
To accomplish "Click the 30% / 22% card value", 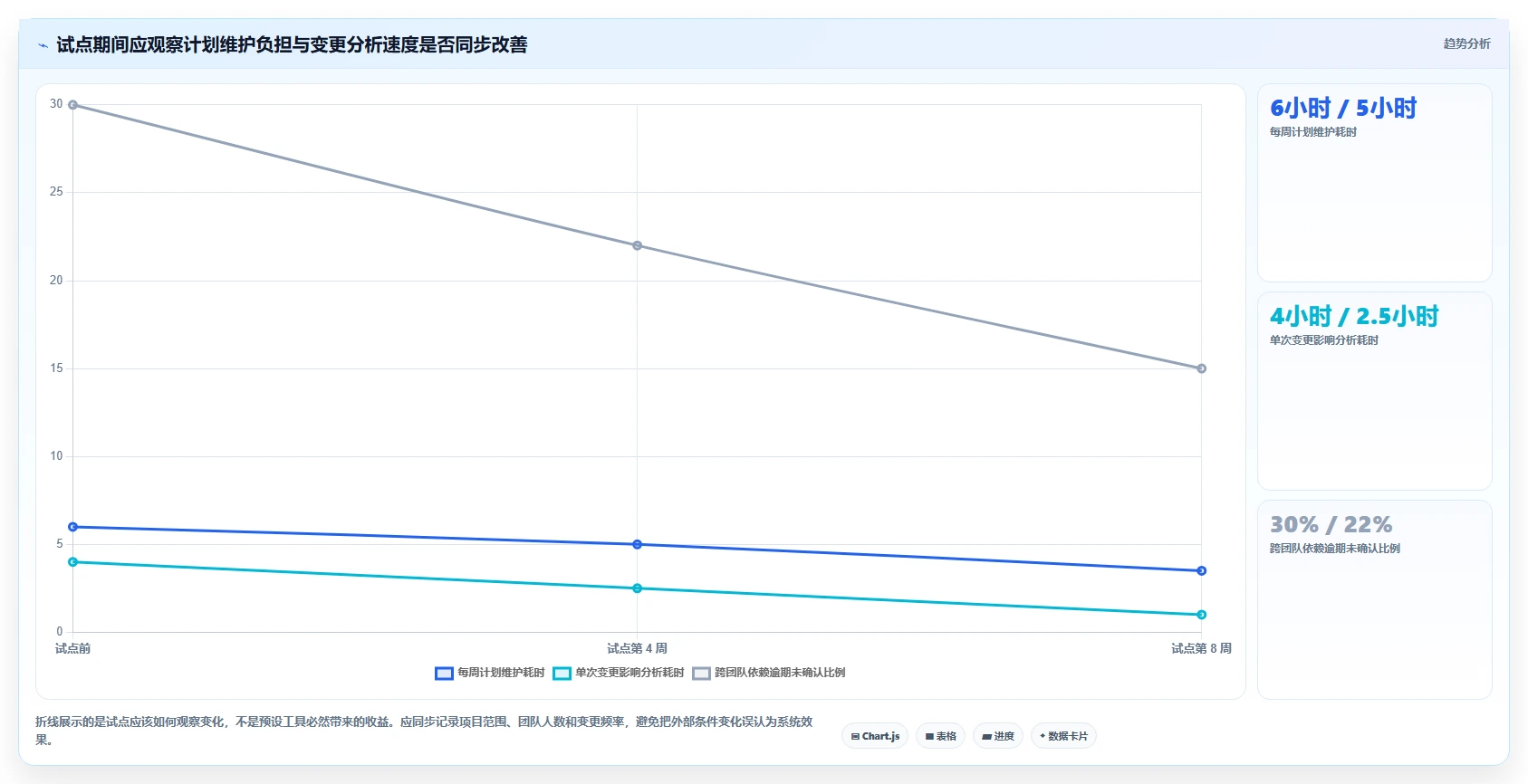I will (x=1331, y=525).
